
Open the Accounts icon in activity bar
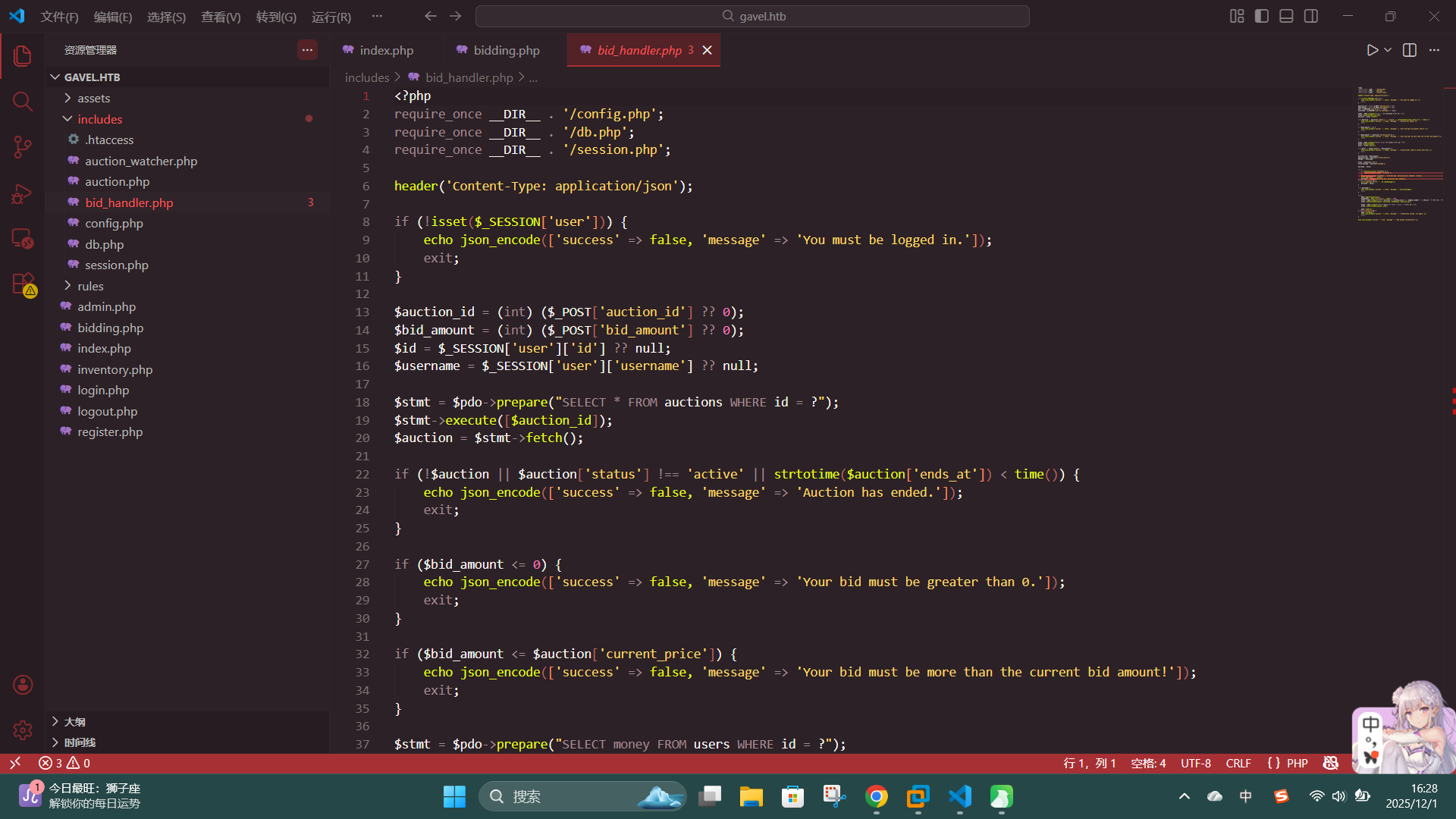[23, 685]
